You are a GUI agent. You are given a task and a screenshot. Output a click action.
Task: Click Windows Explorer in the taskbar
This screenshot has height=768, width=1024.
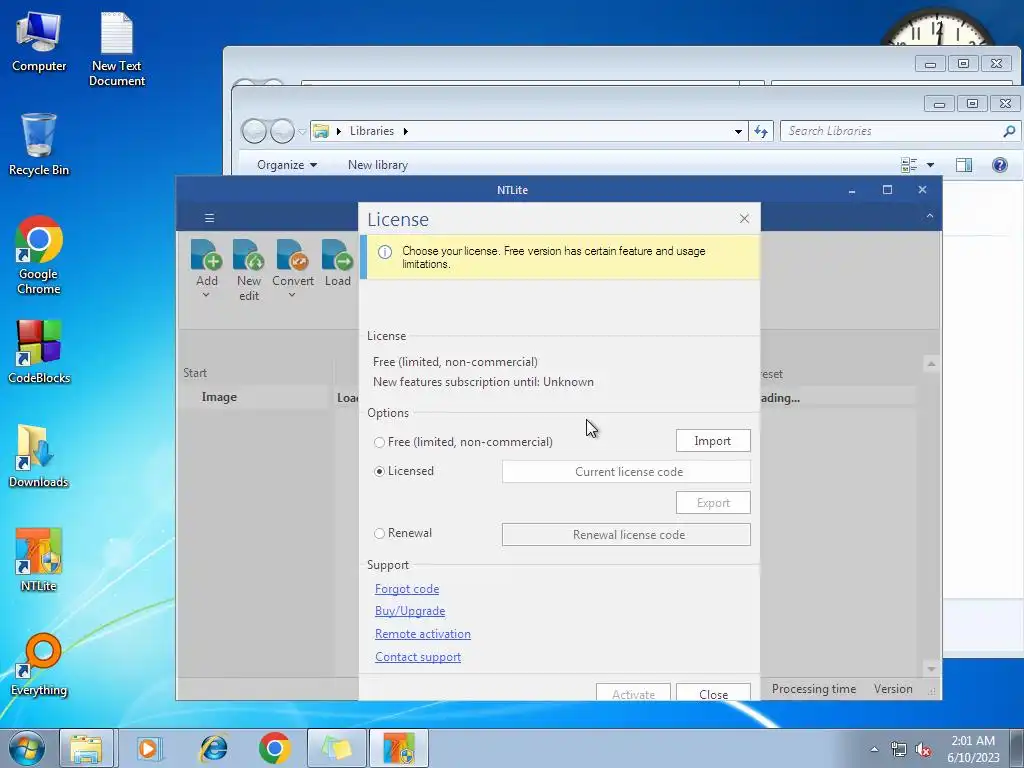tap(86, 748)
